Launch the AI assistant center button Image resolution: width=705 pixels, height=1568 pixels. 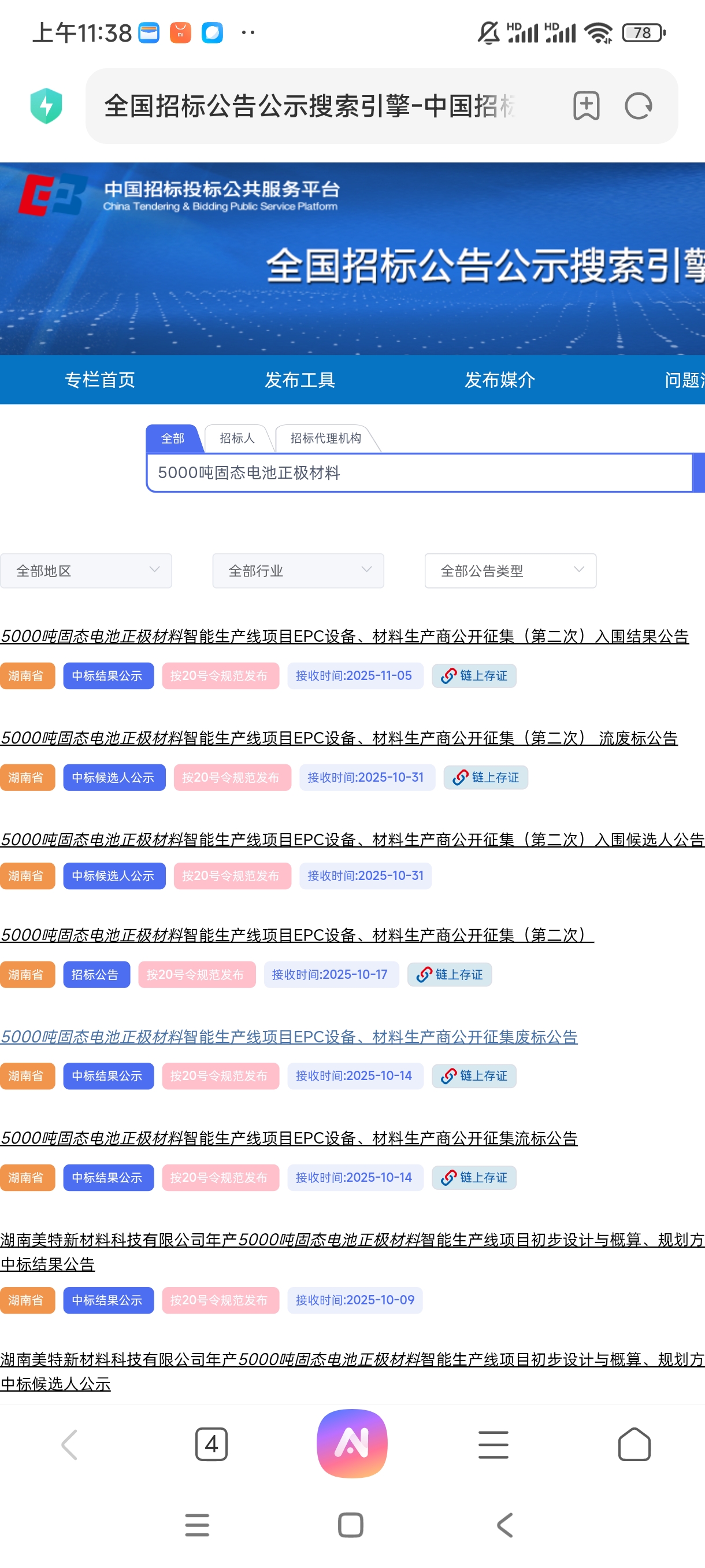click(x=352, y=1443)
